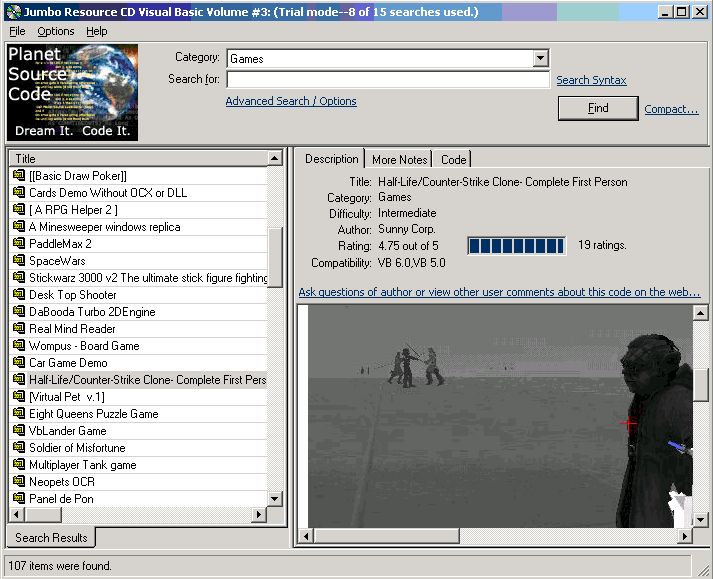The width and height of the screenshot is (713, 579).
Task: Click the icon beside Panel de Pon
Action: pyautogui.click(x=19, y=498)
